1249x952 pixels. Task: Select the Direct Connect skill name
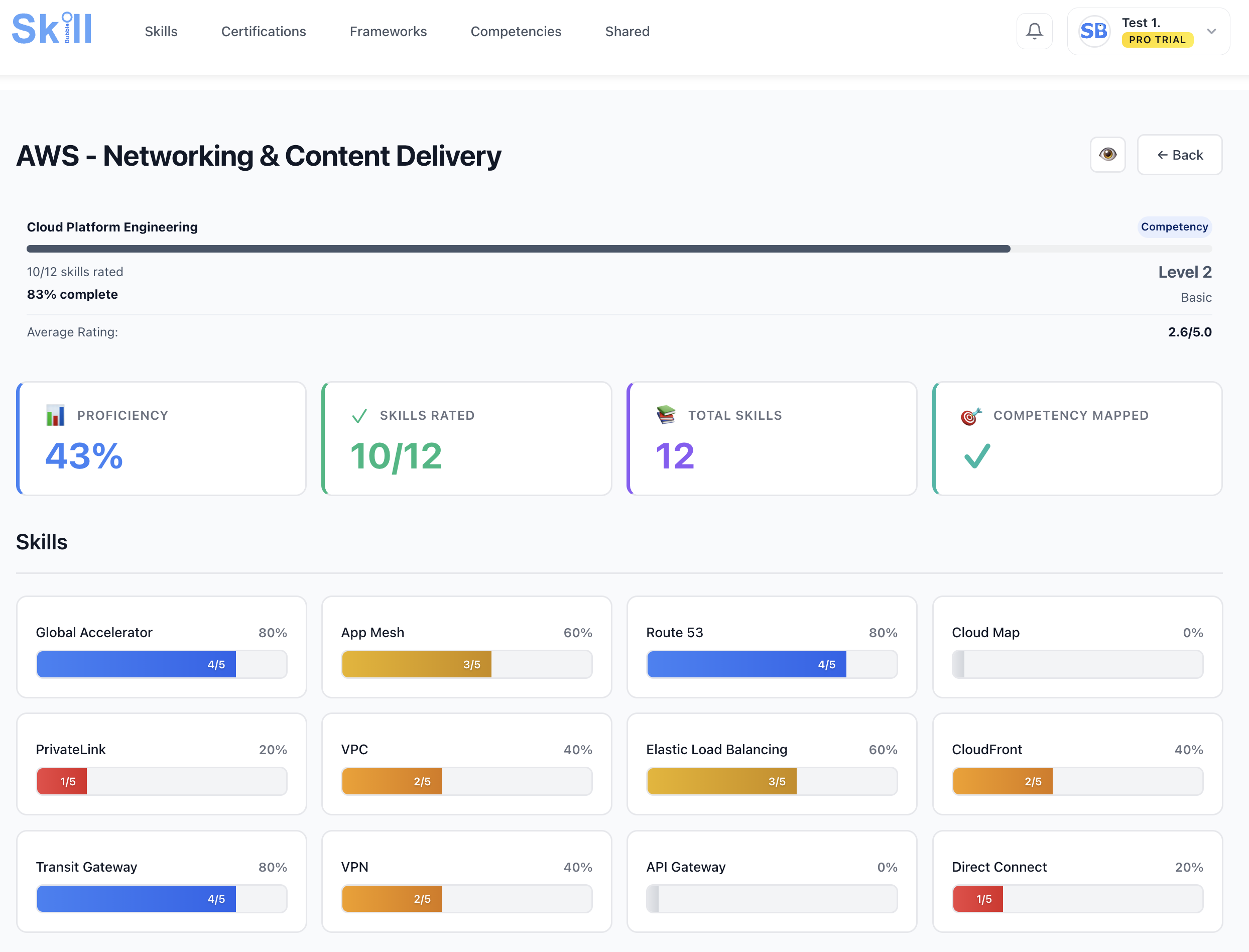coord(999,867)
